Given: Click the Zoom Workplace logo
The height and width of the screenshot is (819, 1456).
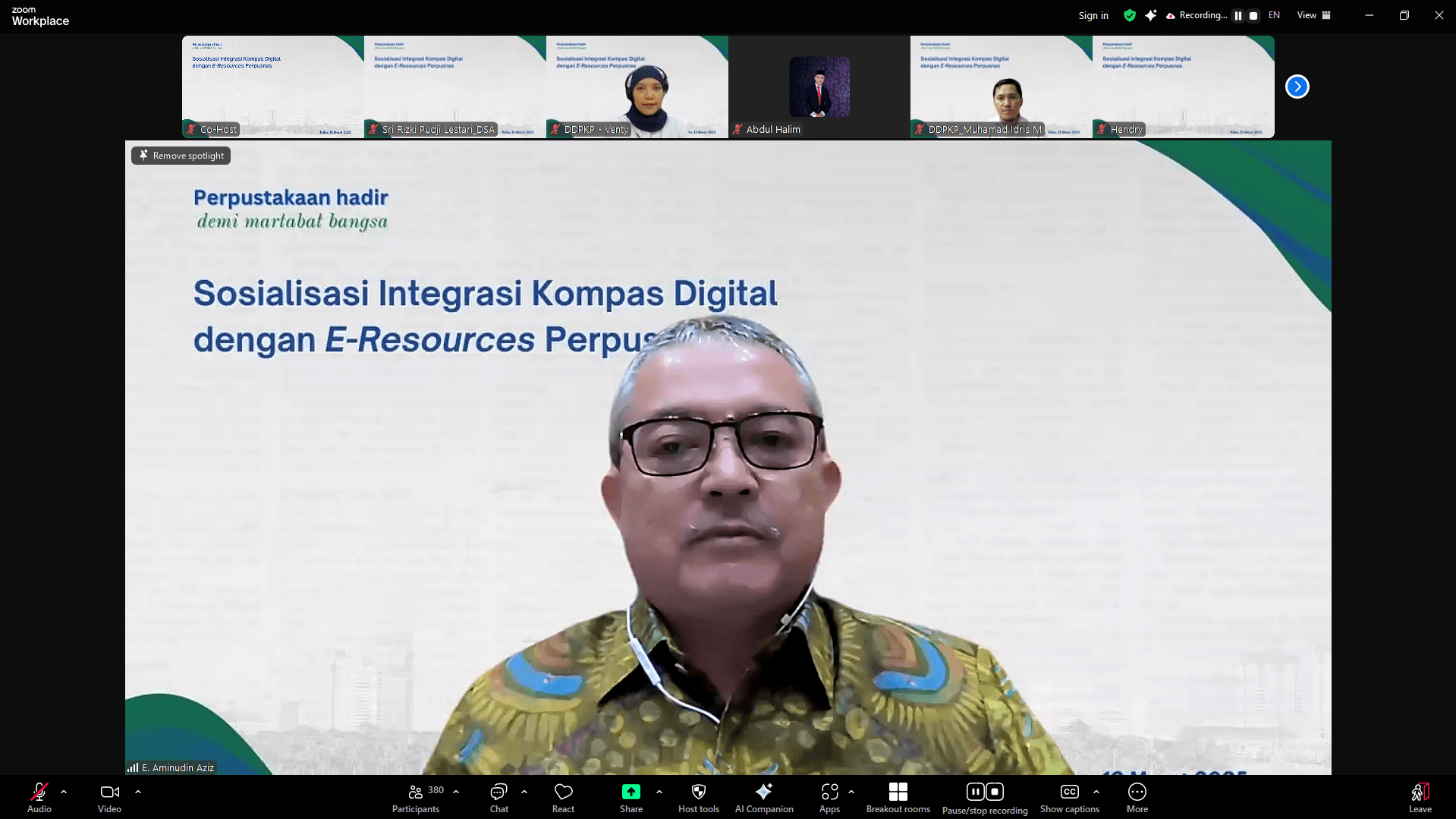Looking at the screenshot, I should [40, 16].
